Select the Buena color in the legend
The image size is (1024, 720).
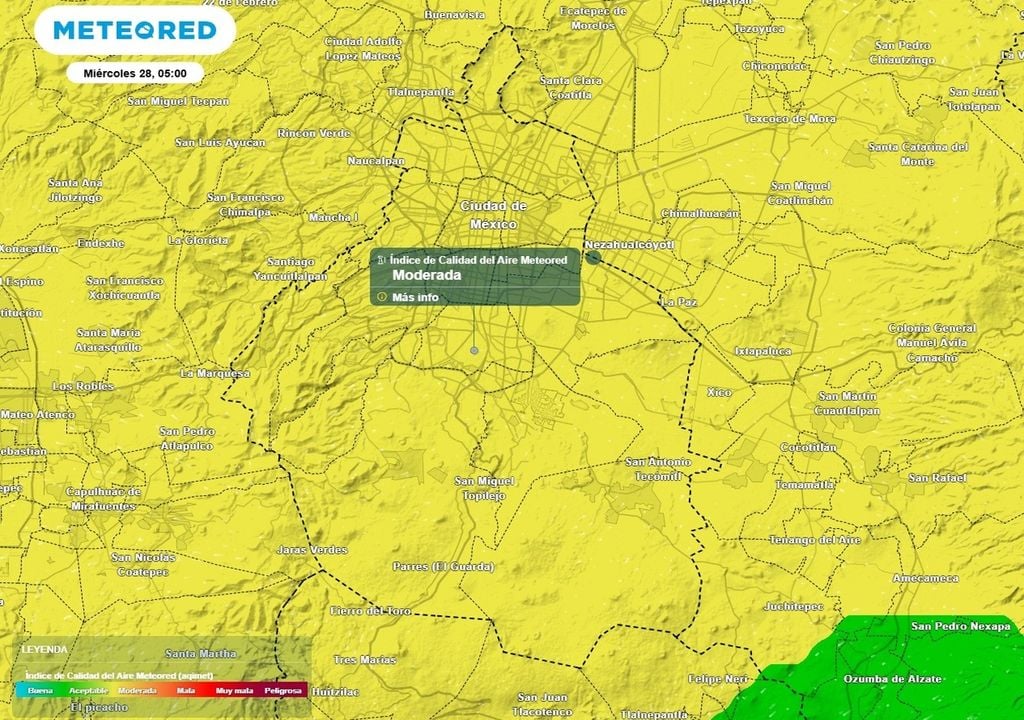(40, 691)
